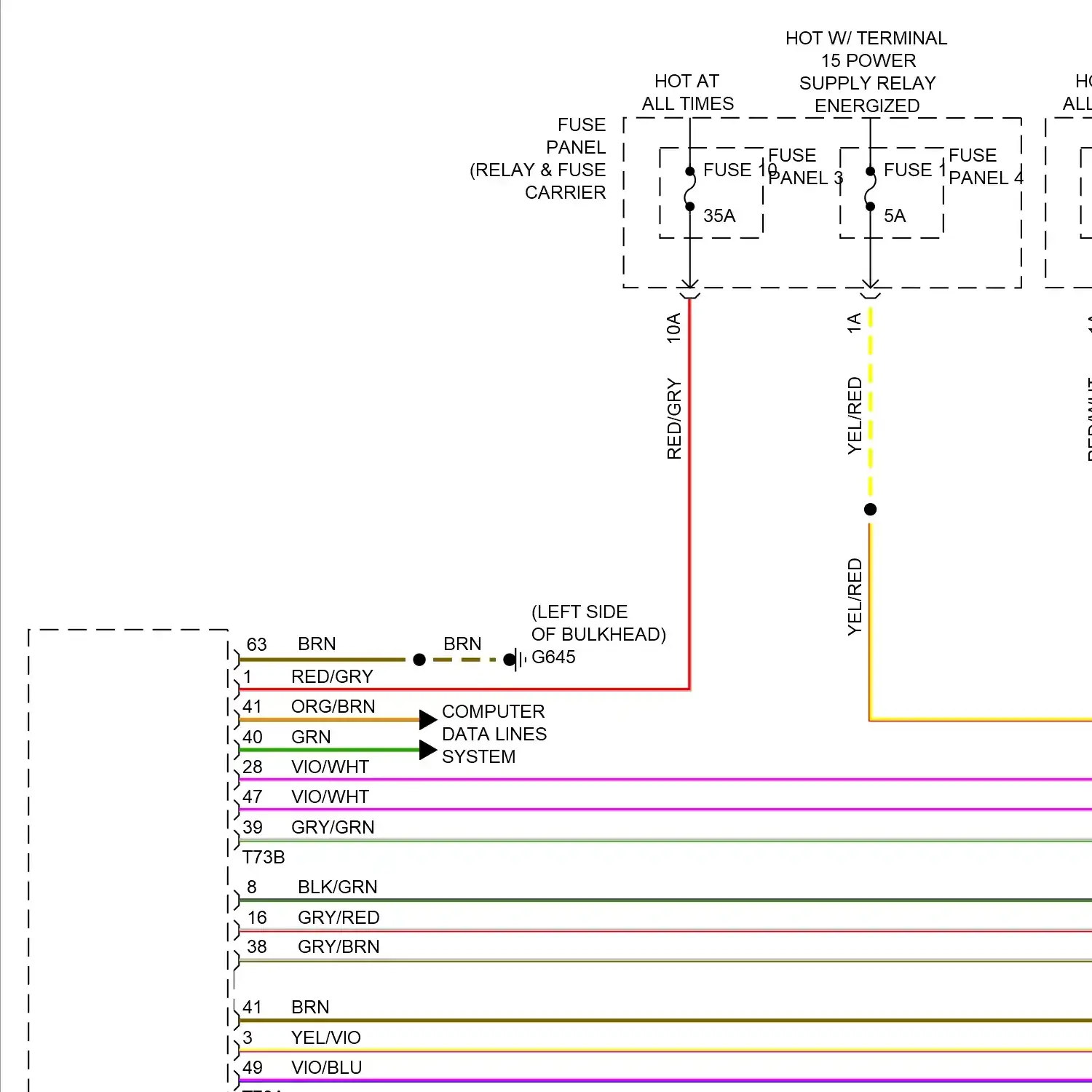Image resolution: width=1092 pixels, height=1092 pixels.
Task: Click the FUSE PANEL 4 label
Action: coord(986,167)
